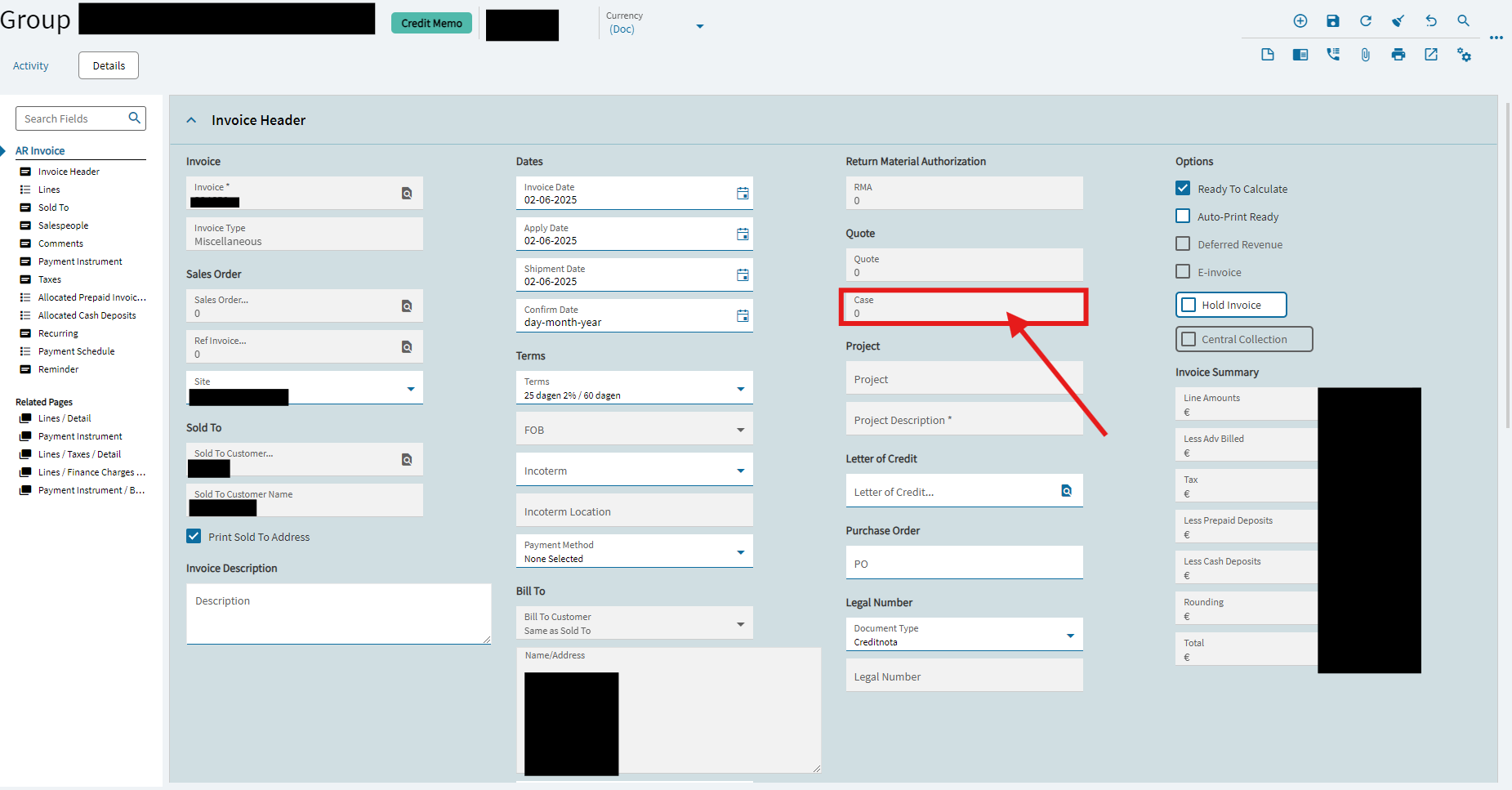Viewport: 1512px width, 790px height.
Task: Enable the Deferred Revenue checkbox
Action: point(1182,243)
